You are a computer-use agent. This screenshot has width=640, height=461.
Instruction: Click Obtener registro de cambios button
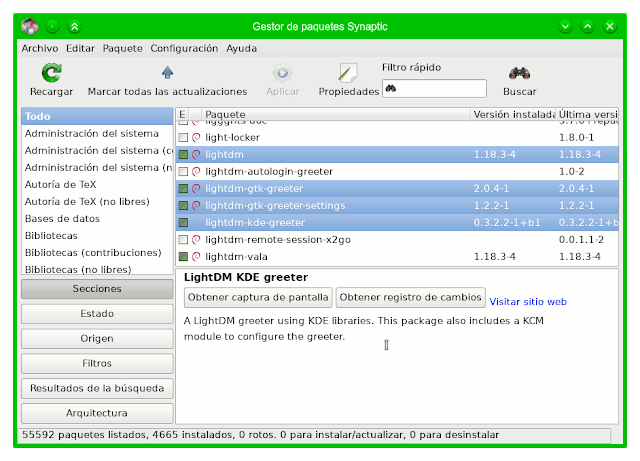[x=410, y=297]
